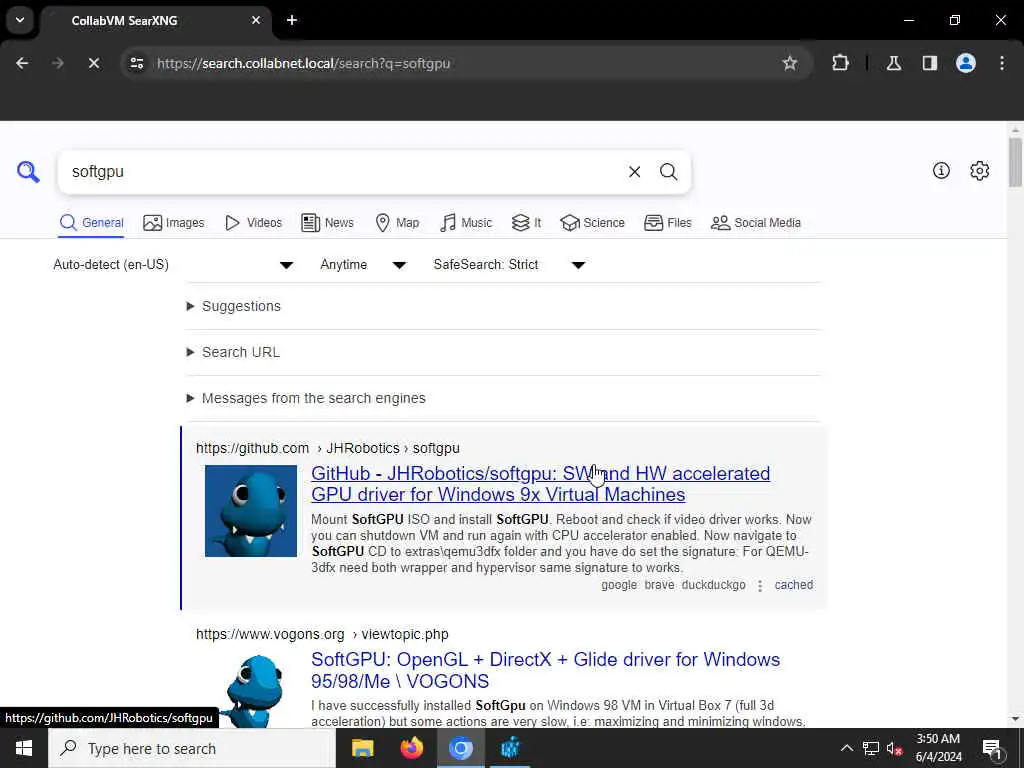The image size is (1024, 768).
Task: Open File Explorer from taskbar
Action: click(x=362, y=748)
